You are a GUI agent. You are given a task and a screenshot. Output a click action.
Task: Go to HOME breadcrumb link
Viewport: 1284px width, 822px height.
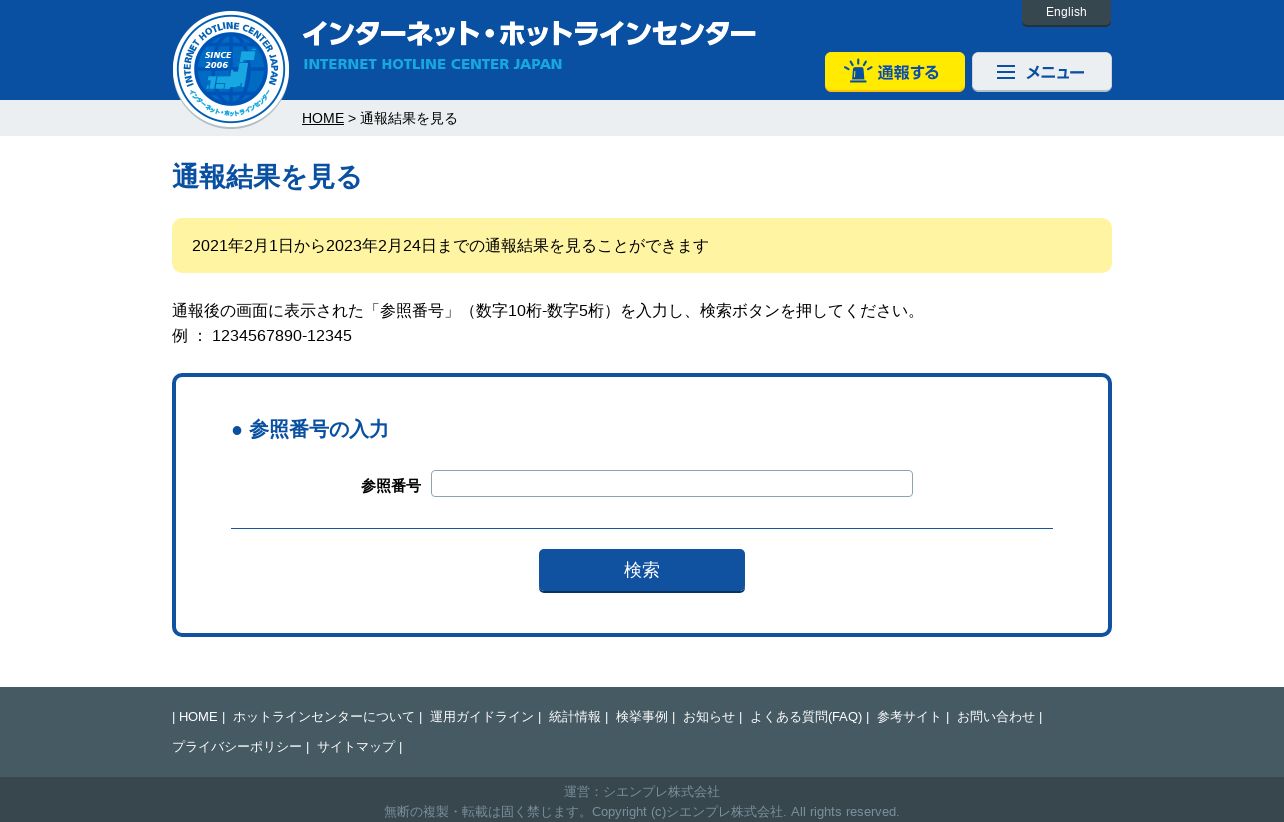click(323, 118)
